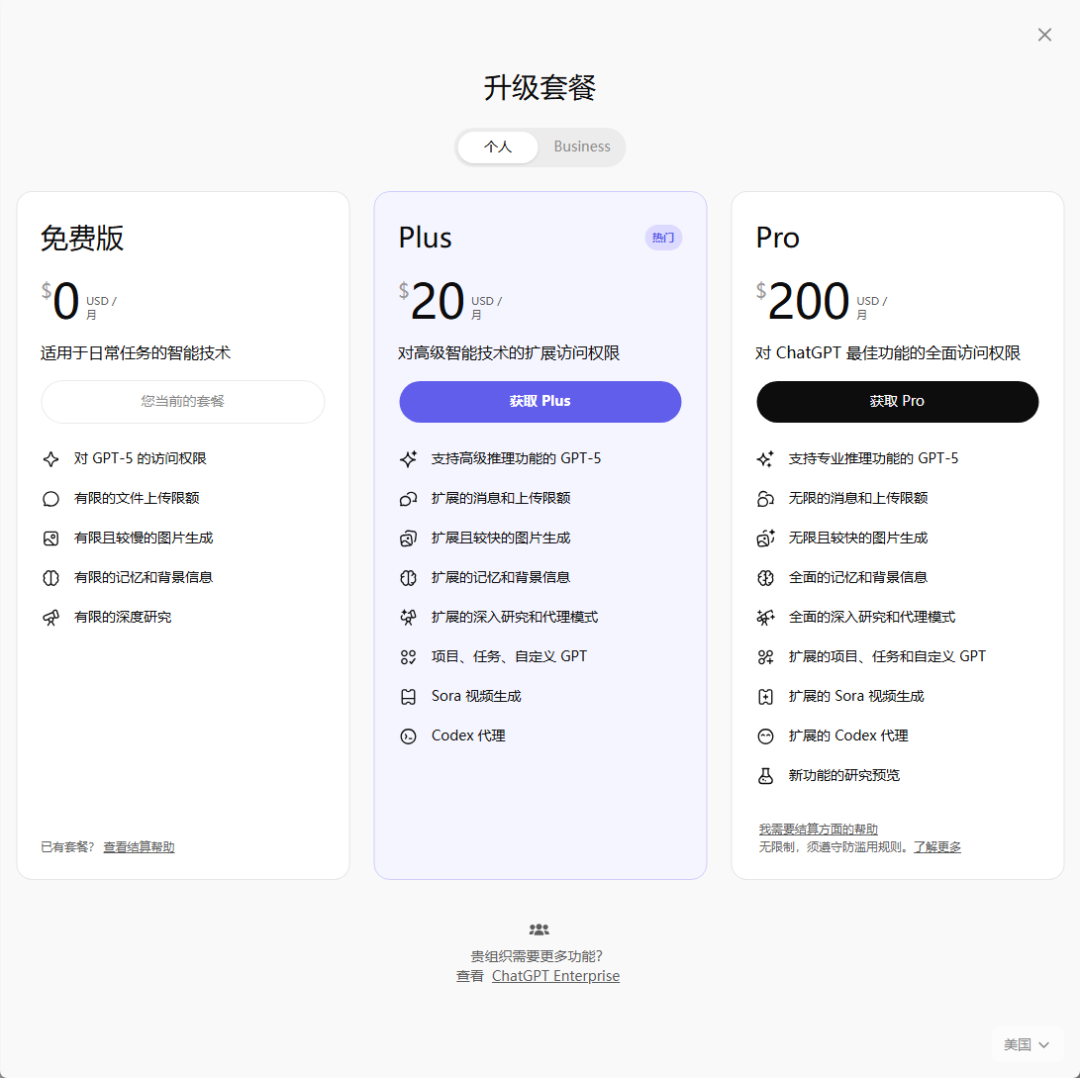This screenshot has width=1080, height=1078.
Task: Close the upgrade plan dialog with X
Action: [1045, 34]
